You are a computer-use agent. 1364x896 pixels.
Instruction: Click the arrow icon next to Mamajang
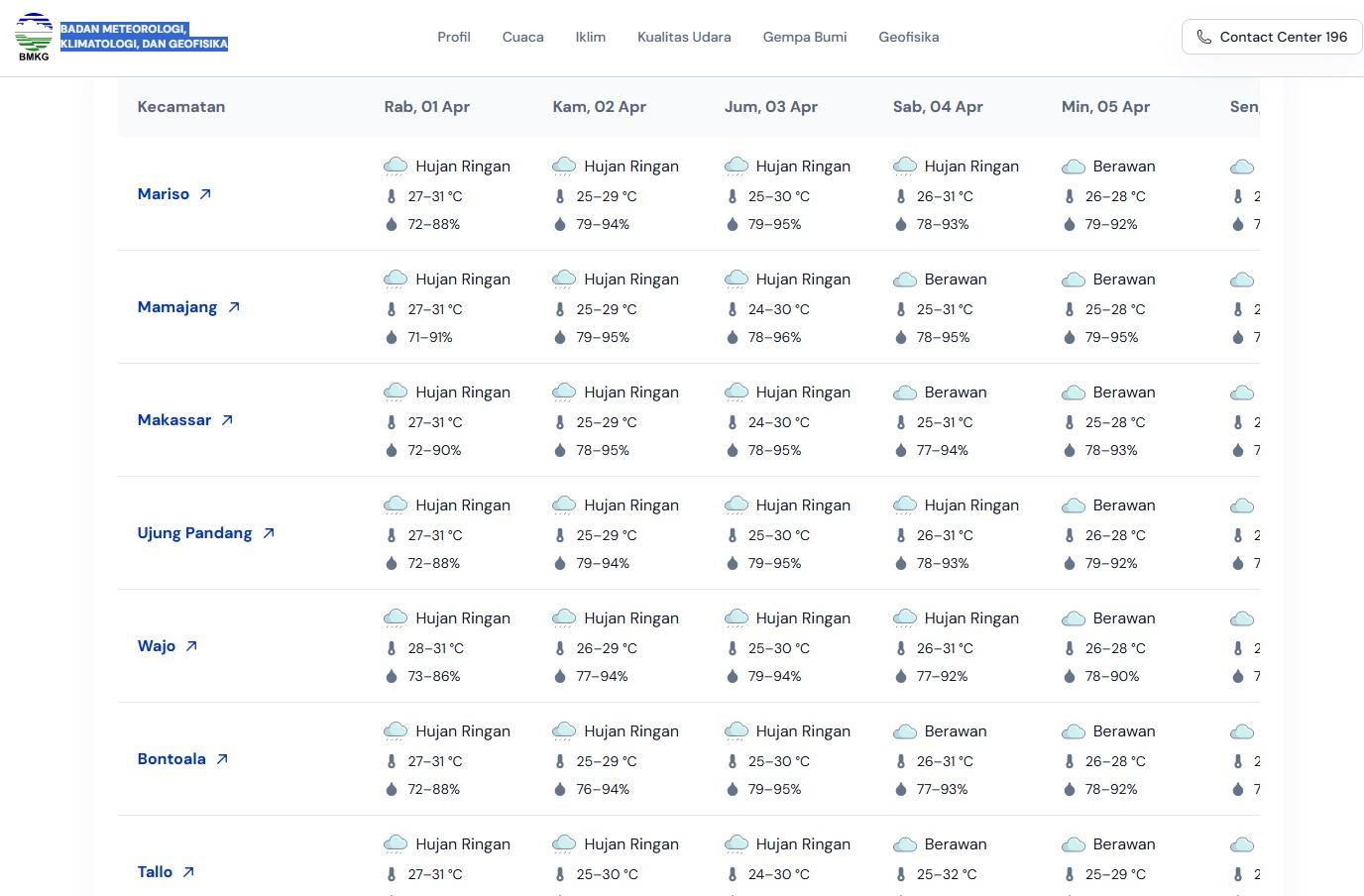[234, 307]
